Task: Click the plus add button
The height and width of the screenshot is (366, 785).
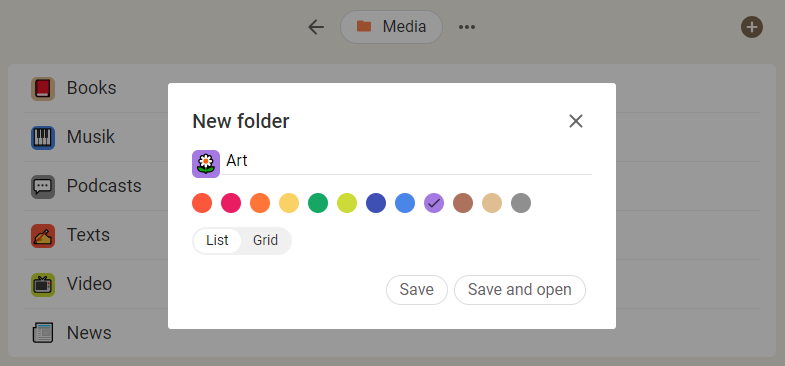Action: point(751,27)
